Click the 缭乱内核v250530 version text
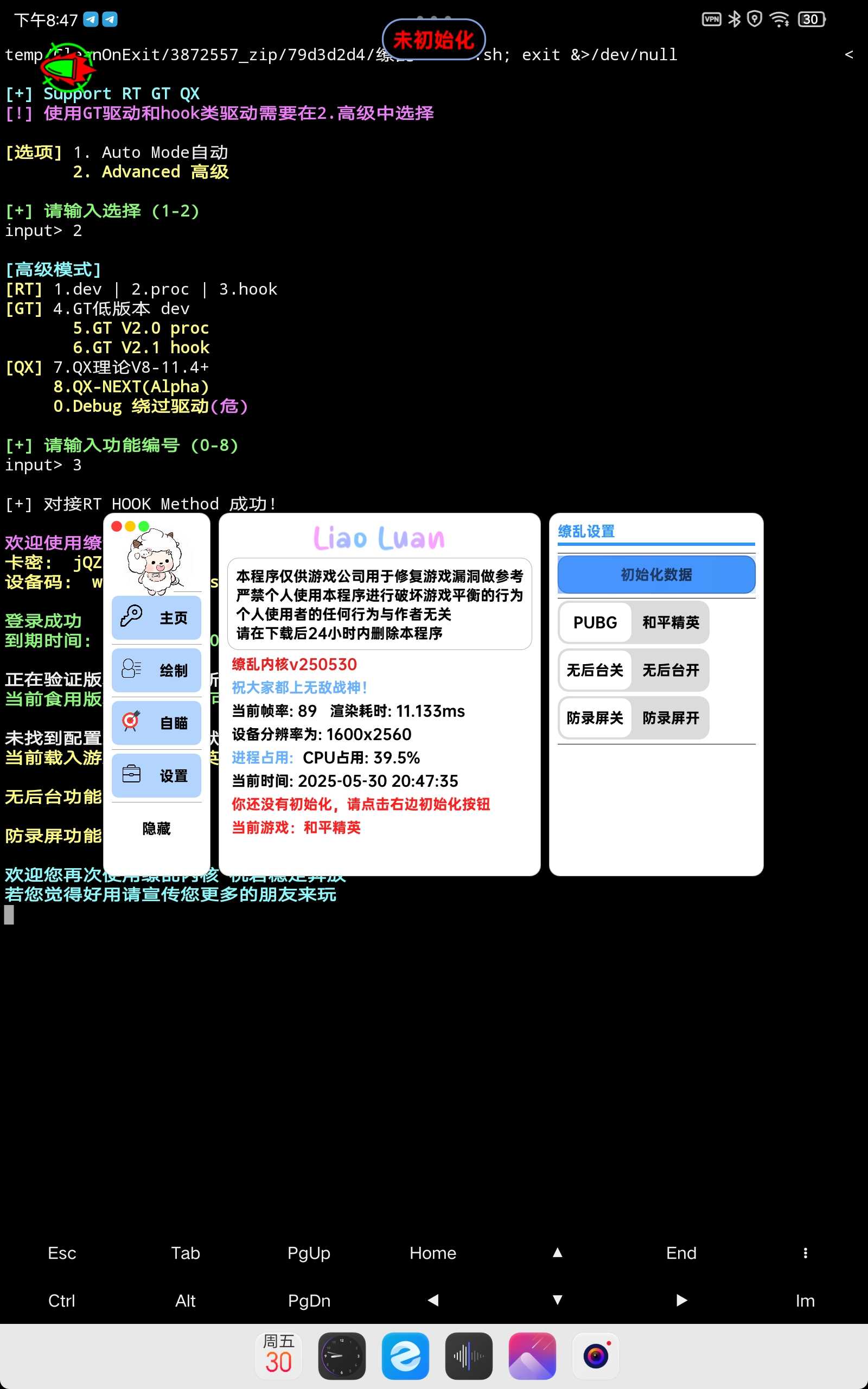This screenshot has height=1389, width=868. click(295, 665)
